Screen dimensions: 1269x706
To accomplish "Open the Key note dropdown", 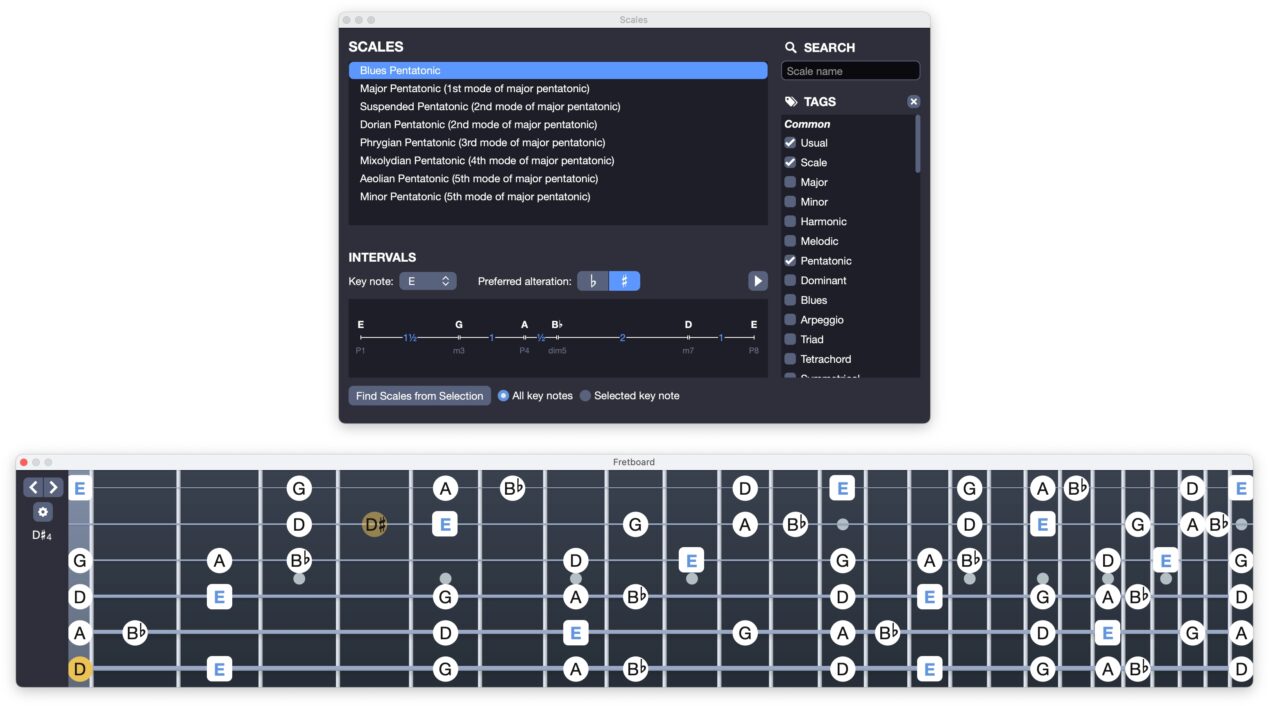I will tap(428, 281).
